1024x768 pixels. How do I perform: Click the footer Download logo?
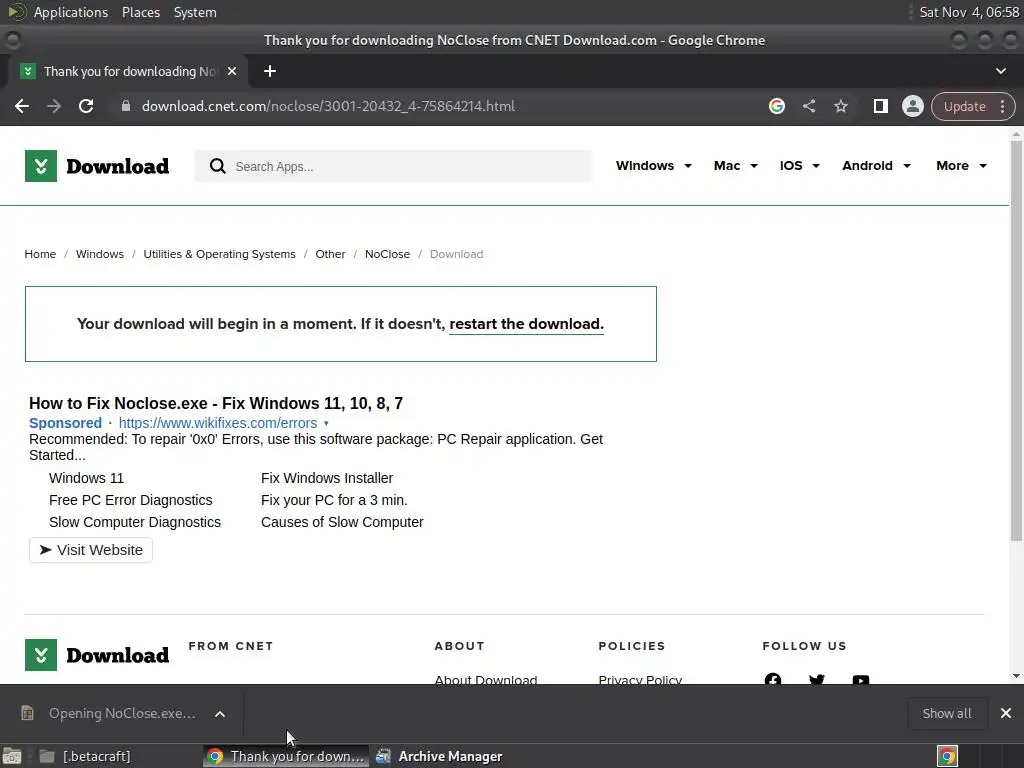pyautogui.click(x=97, y=655)
